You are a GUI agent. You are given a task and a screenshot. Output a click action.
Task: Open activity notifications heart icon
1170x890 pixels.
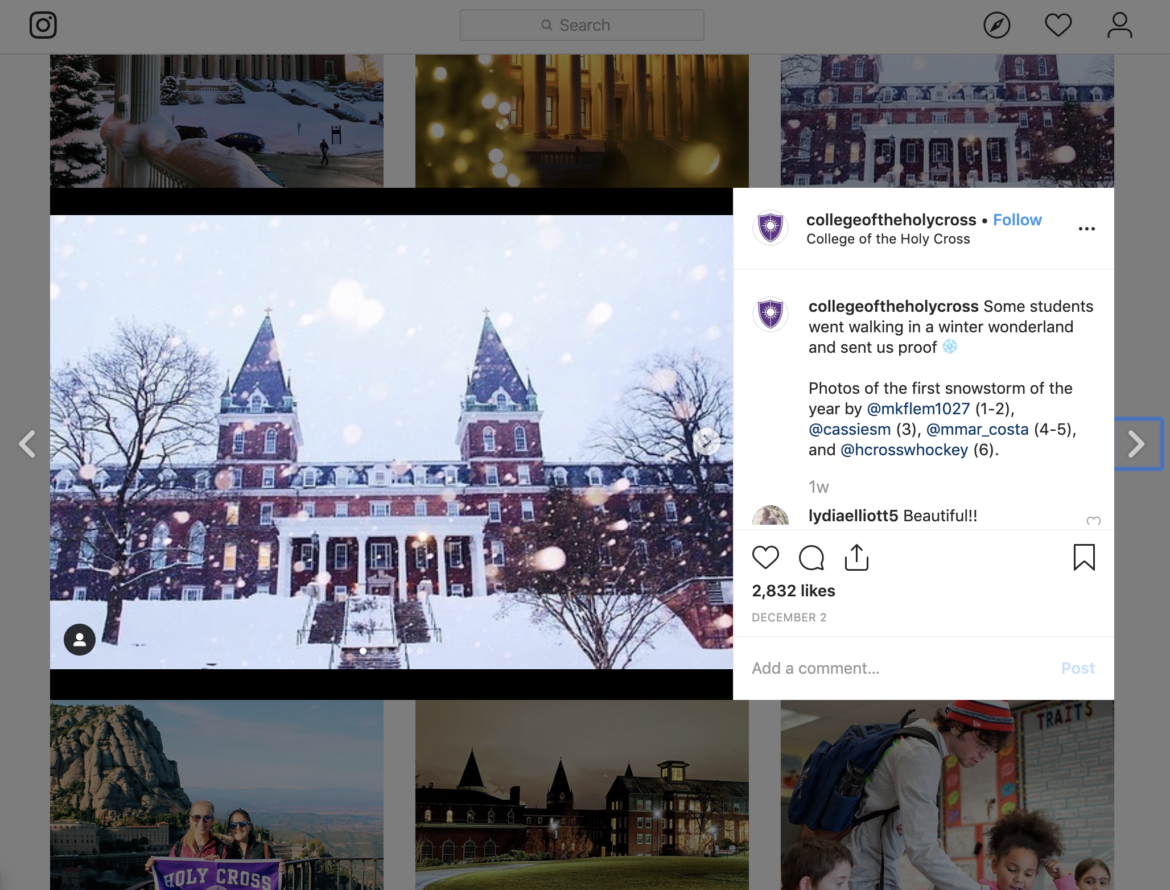1057,25
